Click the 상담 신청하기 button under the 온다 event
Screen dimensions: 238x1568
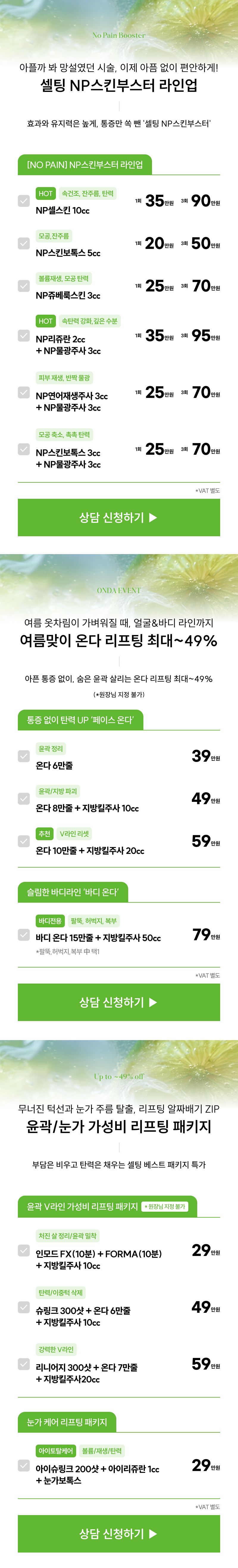pyautogui.click(x=119, y=1002)
